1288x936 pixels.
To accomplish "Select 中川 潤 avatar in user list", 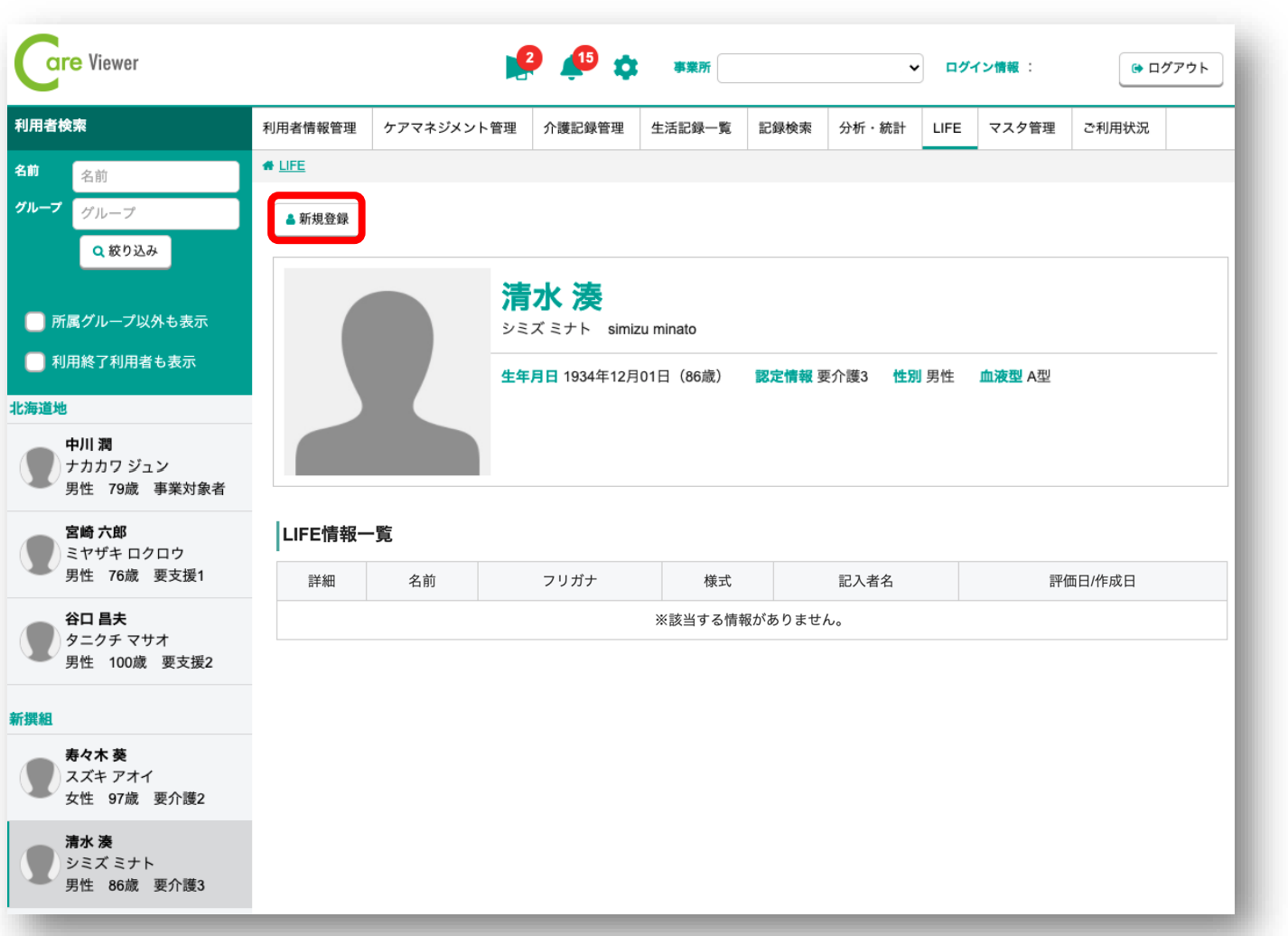I will coord(40,466).
